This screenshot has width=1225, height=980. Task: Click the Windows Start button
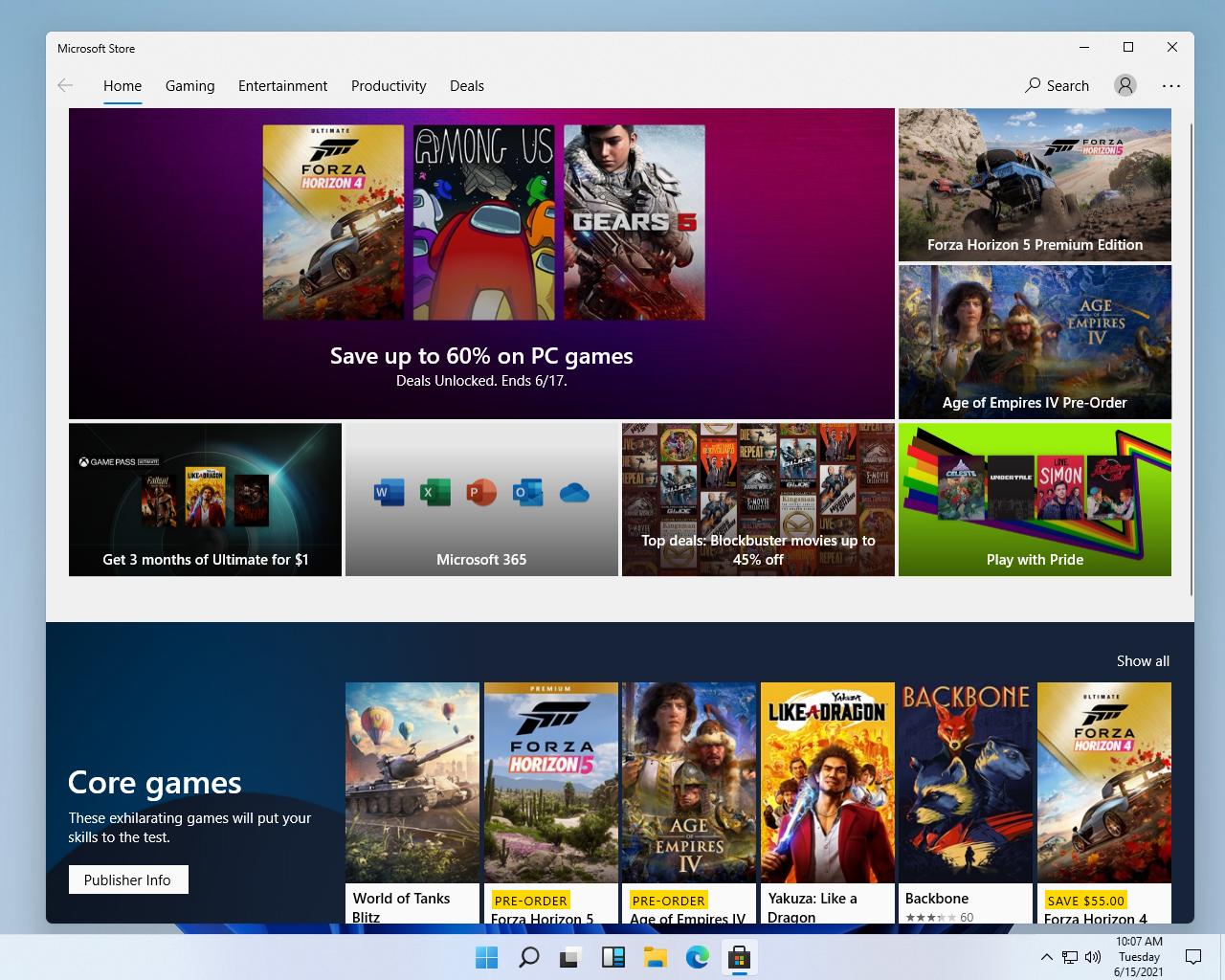pos(487,957)
